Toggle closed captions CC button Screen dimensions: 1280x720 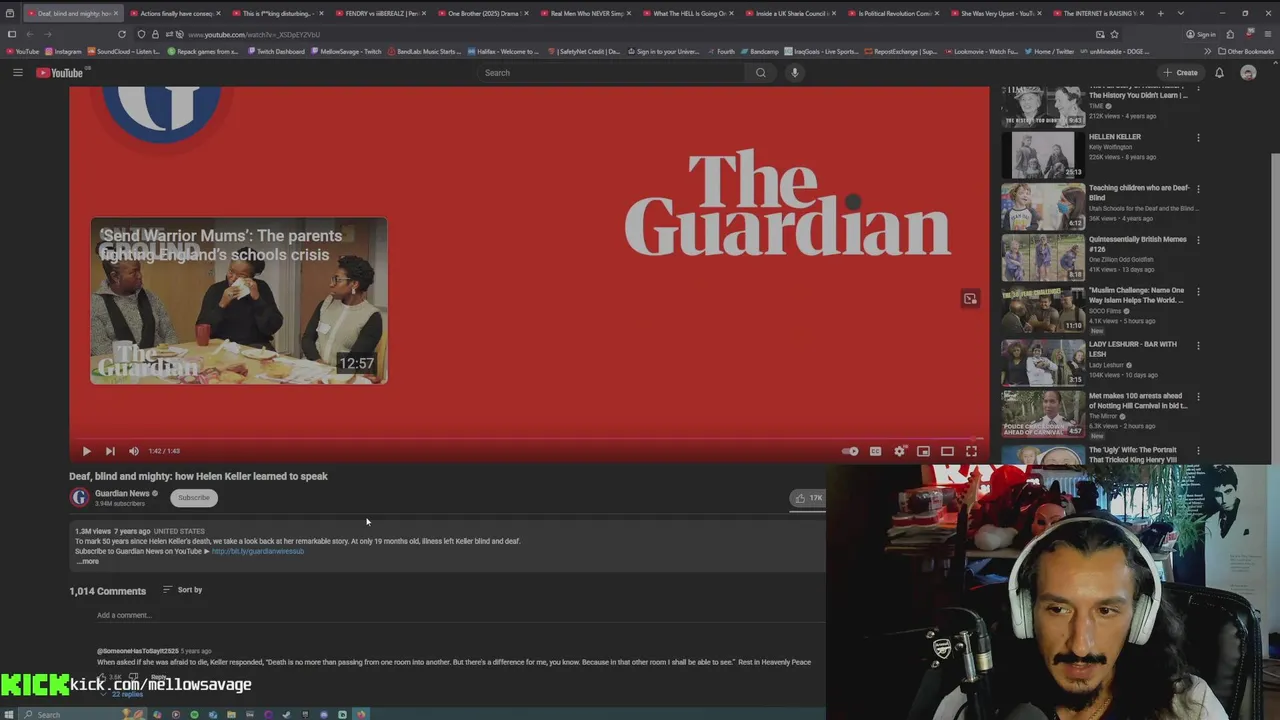875,451
